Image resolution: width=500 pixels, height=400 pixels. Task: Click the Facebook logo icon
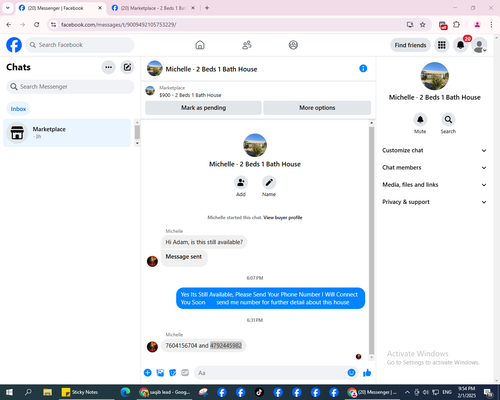[x=14, y=45]
